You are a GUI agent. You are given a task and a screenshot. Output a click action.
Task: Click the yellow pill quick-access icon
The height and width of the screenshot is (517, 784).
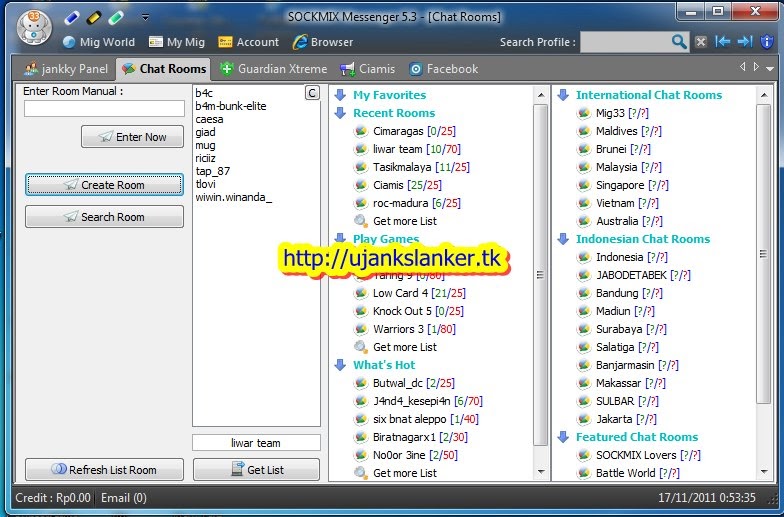point(94,18)
